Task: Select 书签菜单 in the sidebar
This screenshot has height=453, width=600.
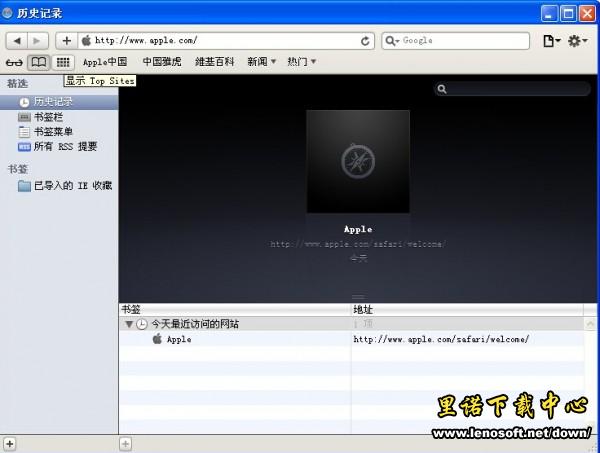Action: click(59, 132)
